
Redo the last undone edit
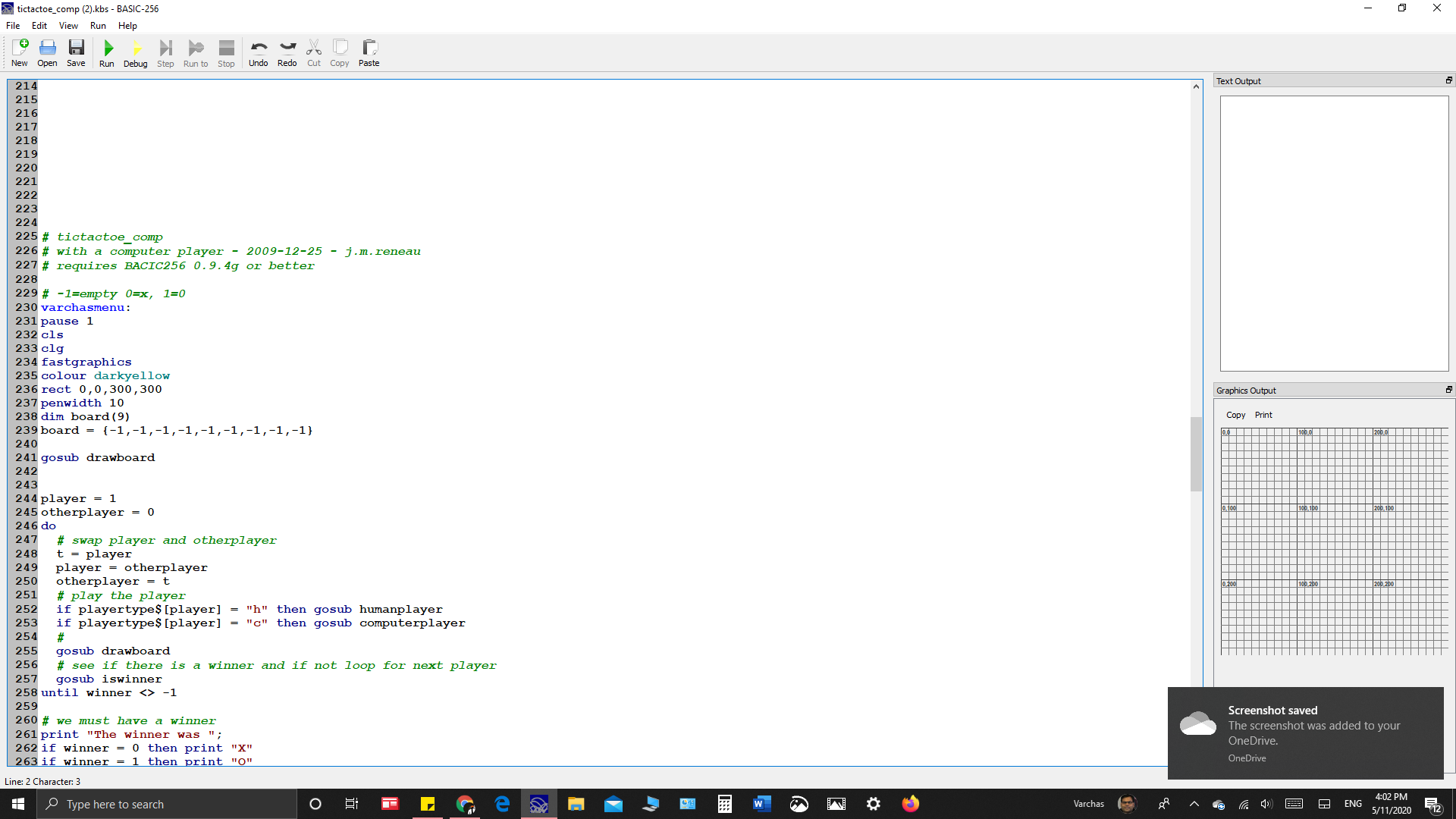tap(287, 53)
